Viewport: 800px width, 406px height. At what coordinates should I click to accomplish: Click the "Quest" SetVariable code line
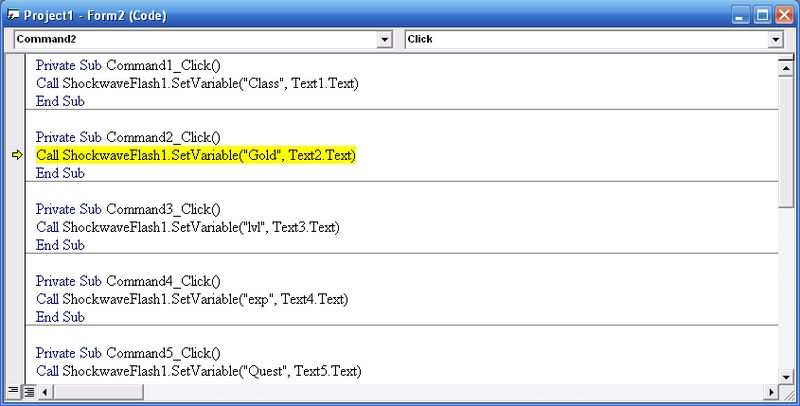[198, 371]
